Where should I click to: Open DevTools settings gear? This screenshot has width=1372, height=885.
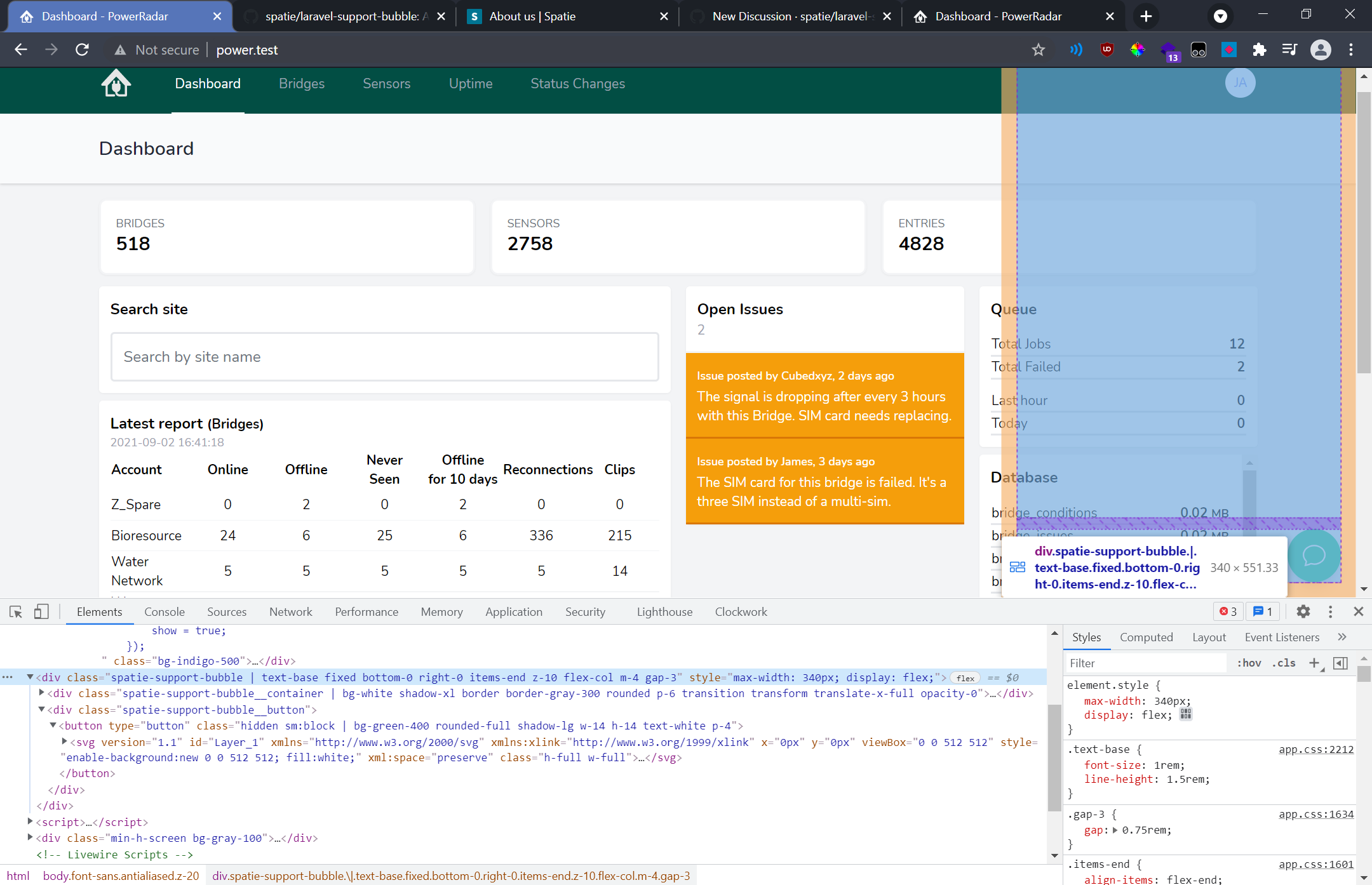click(x=1303, y=611)
